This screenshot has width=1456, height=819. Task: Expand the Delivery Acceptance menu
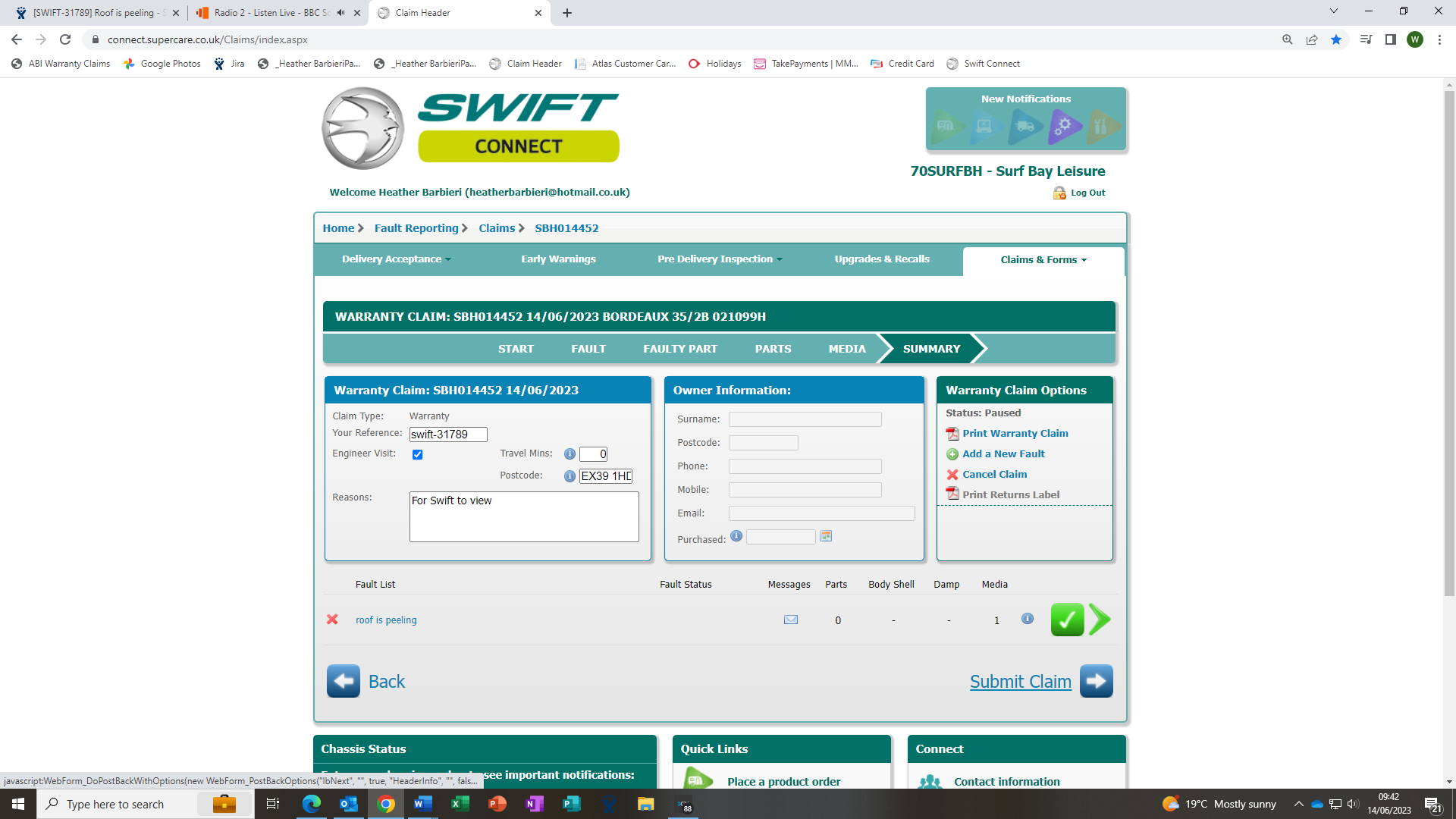point(396,259)
